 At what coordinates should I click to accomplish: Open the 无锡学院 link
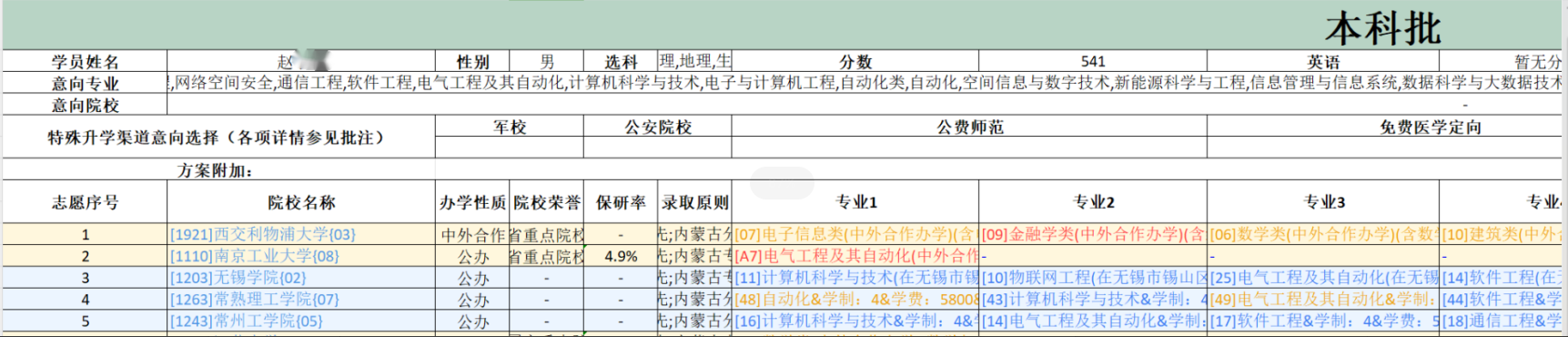point(238,278)
